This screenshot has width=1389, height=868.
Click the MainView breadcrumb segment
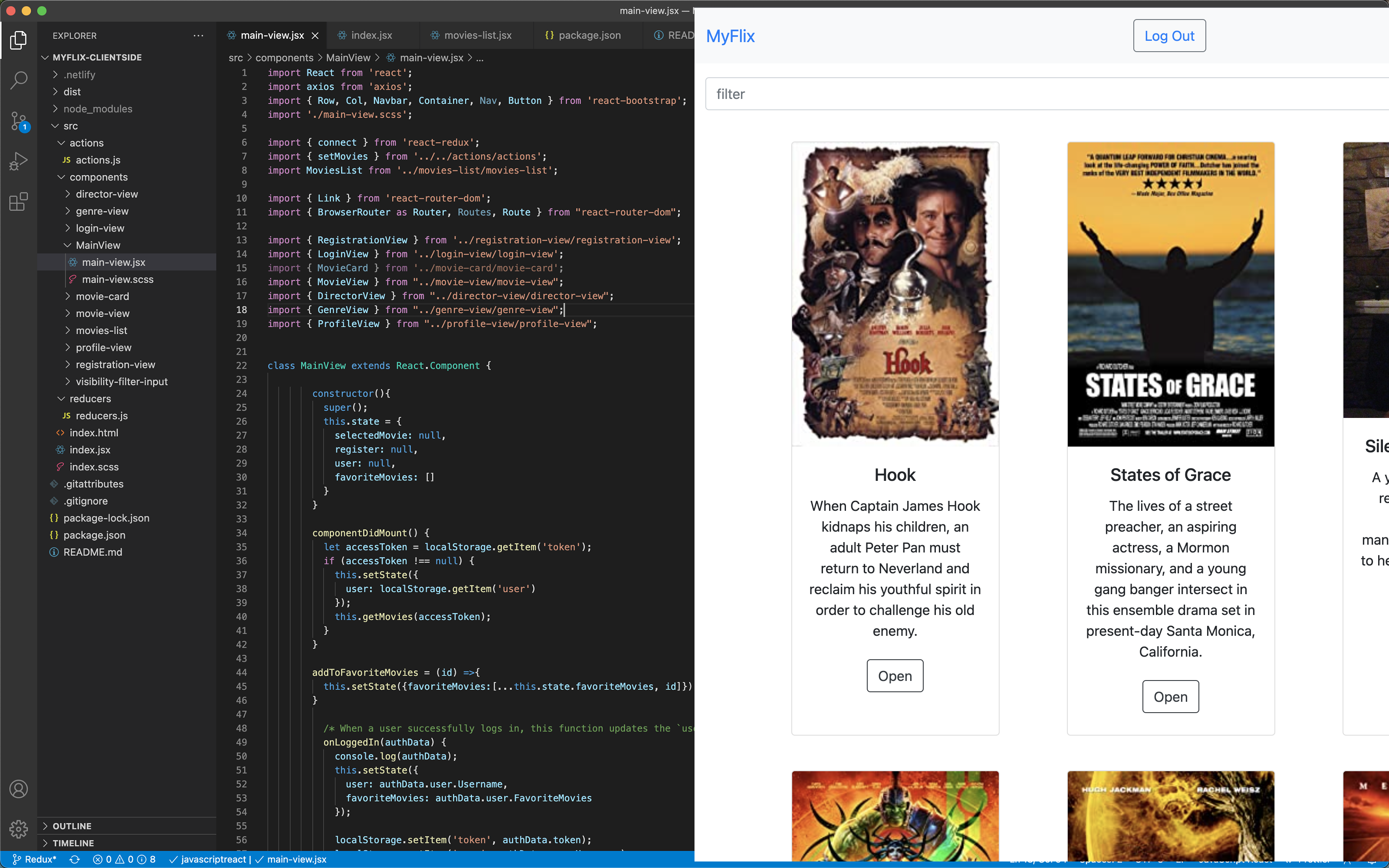(x=349, y=58)
